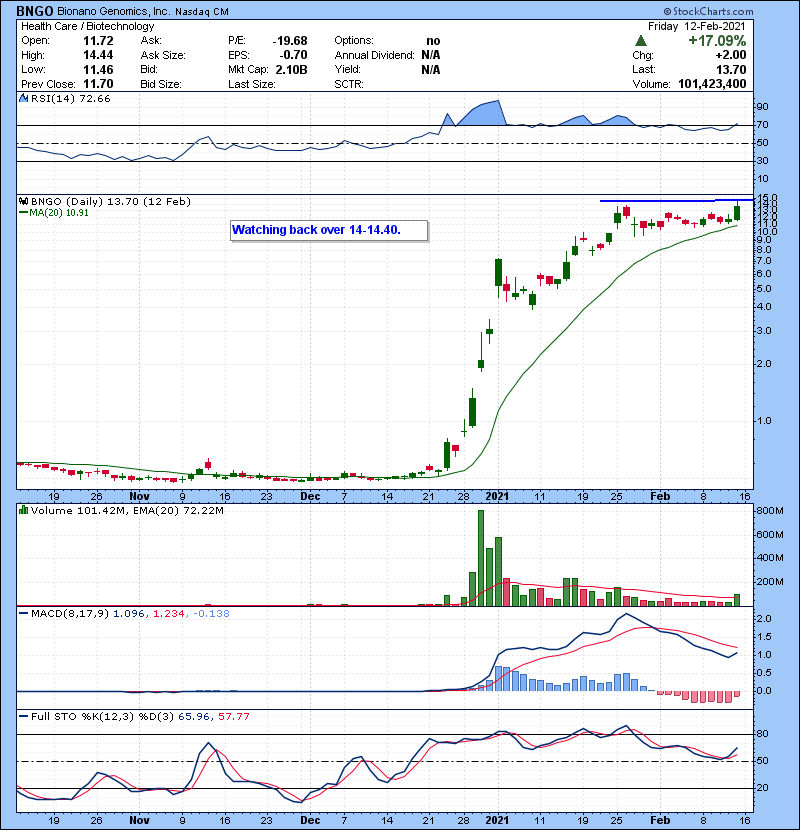Click the Health Care / Biotechnology sector label
The height and width of the screenshot is (830, 800).
pos(88,26)
